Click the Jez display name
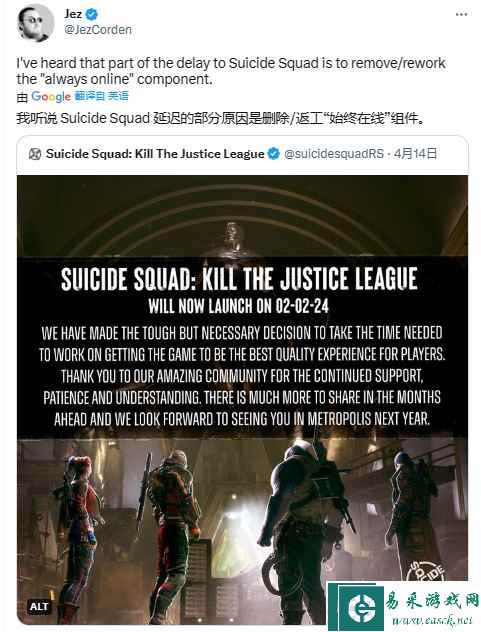 (73, 14)
